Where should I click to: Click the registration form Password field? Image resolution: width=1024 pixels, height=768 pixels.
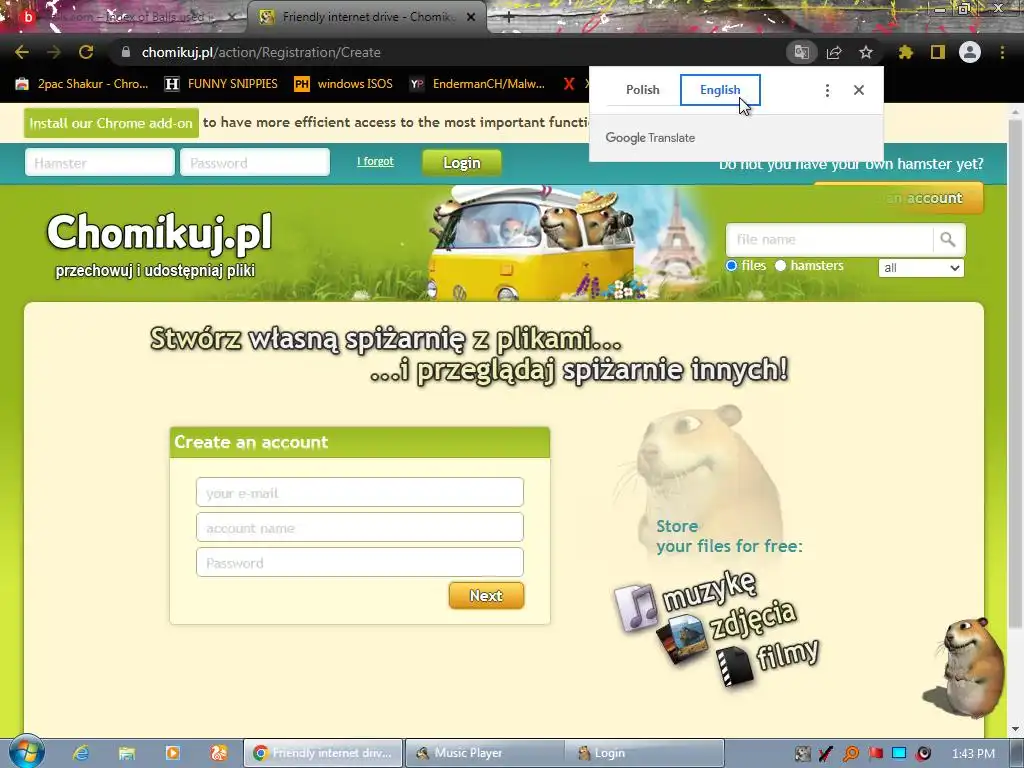coord(360,563)
